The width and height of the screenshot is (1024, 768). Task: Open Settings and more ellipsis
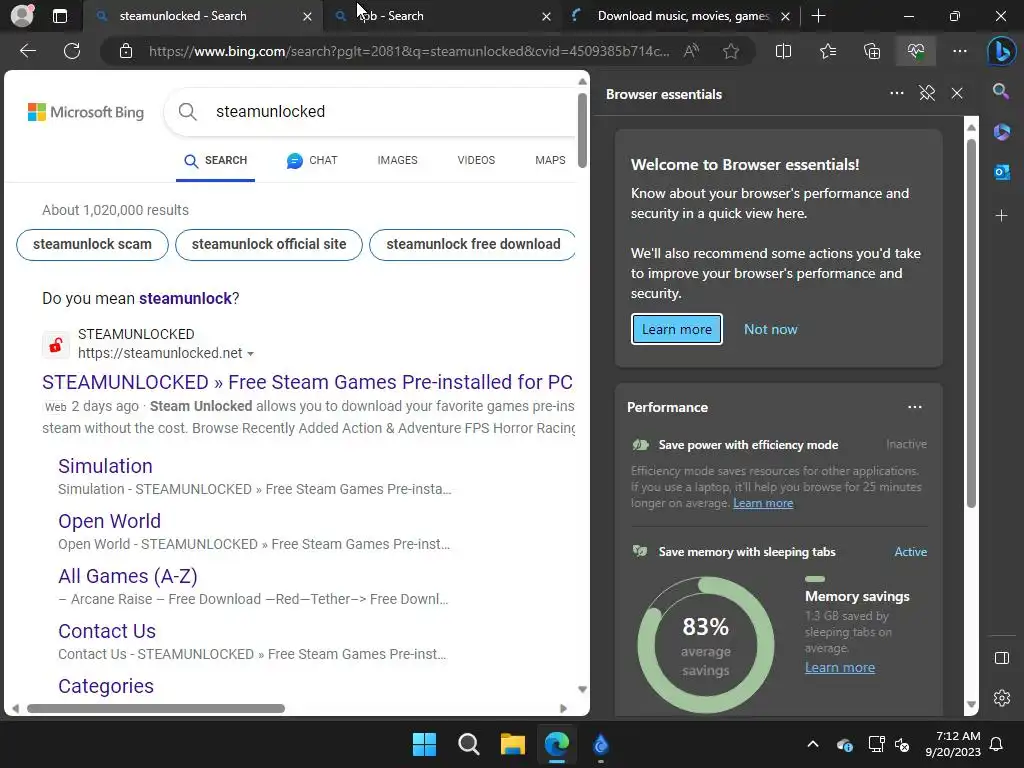(959, 51)
